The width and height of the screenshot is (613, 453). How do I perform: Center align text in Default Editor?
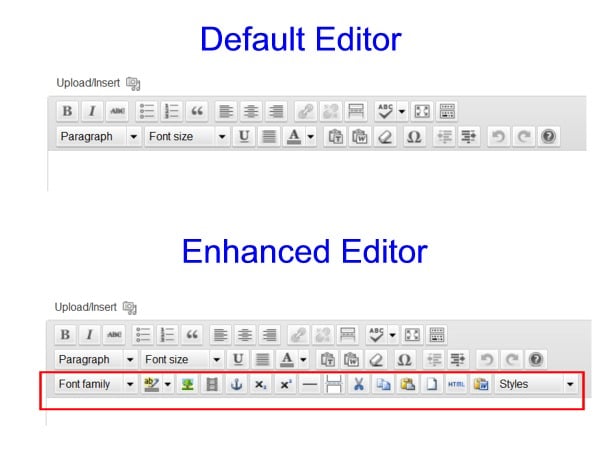tap(251, 111)
